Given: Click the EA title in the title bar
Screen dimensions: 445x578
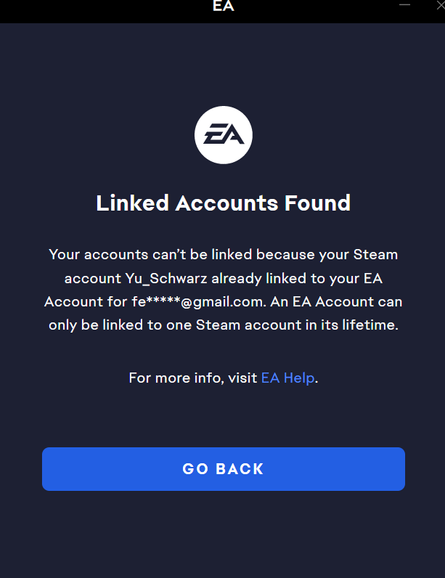Looking at the screenshot, I should (223, 6).
